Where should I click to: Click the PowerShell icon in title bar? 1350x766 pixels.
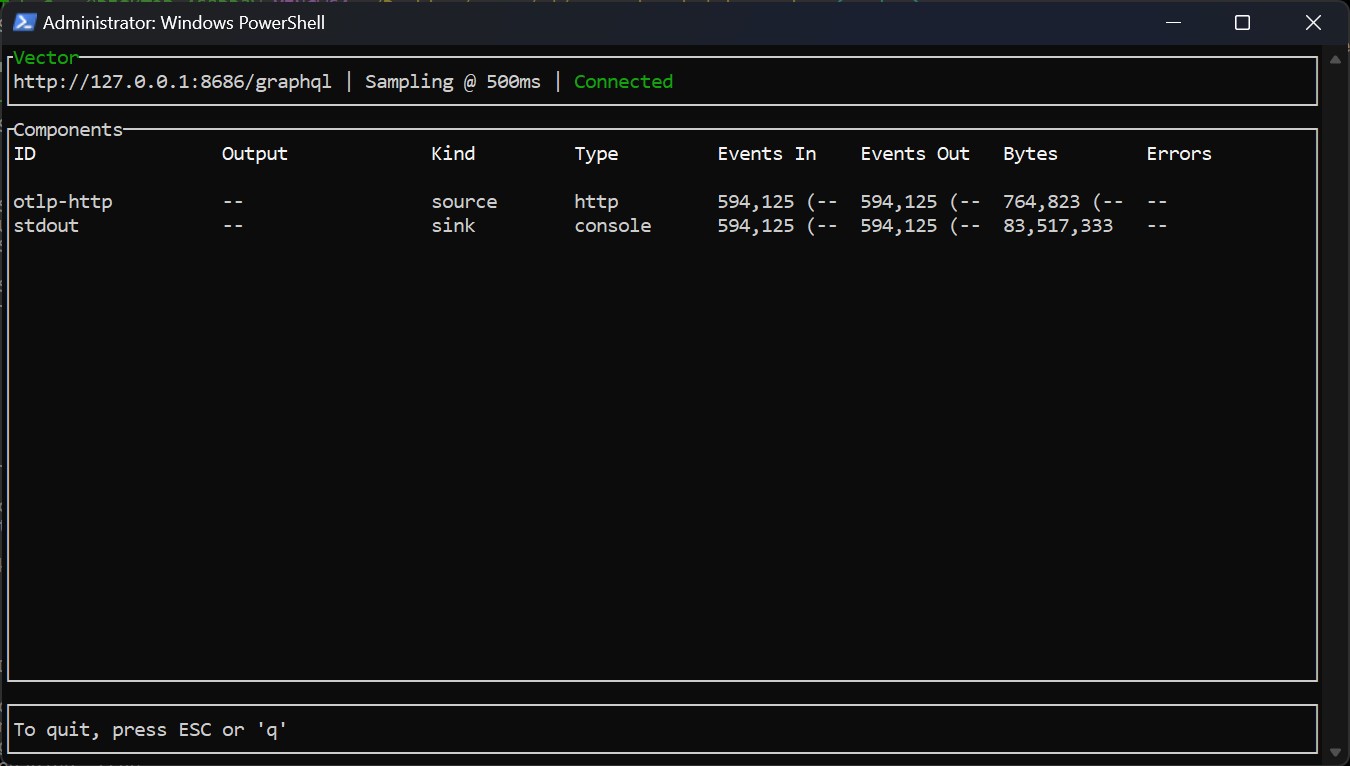click(x=24, y=22)
